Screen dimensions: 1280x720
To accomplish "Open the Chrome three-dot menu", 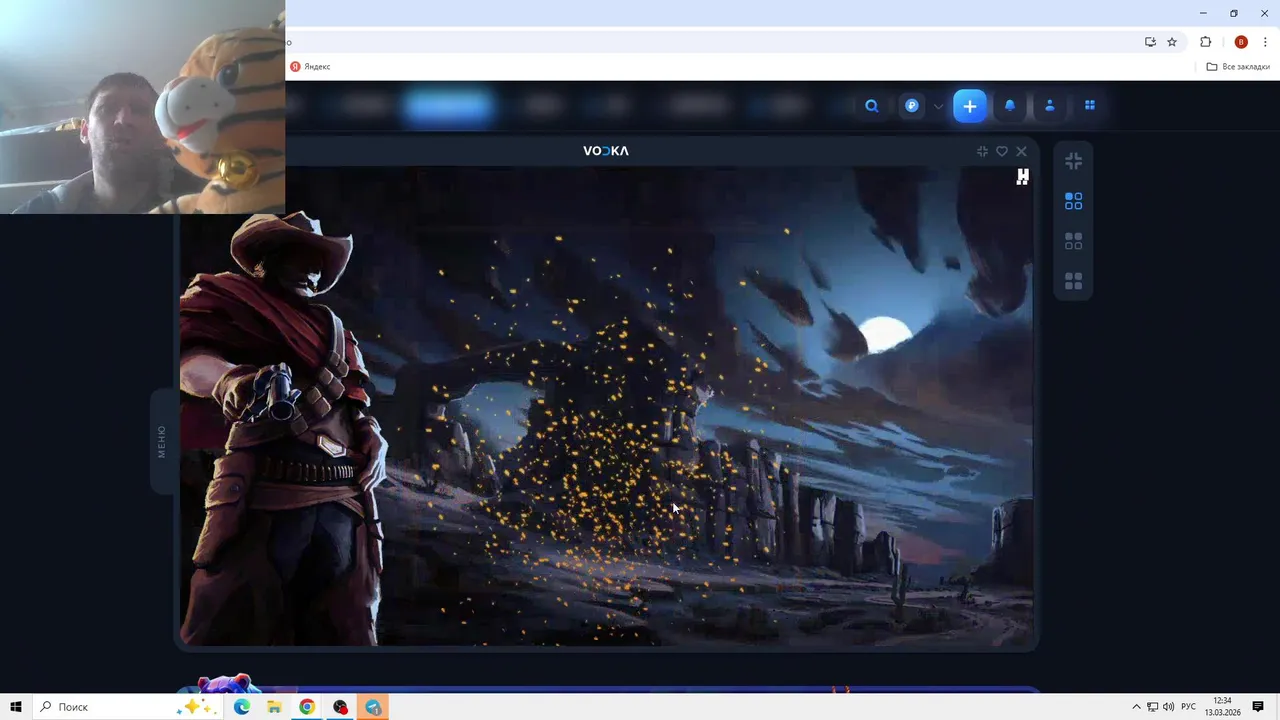I will click(x=1265, y=42).
